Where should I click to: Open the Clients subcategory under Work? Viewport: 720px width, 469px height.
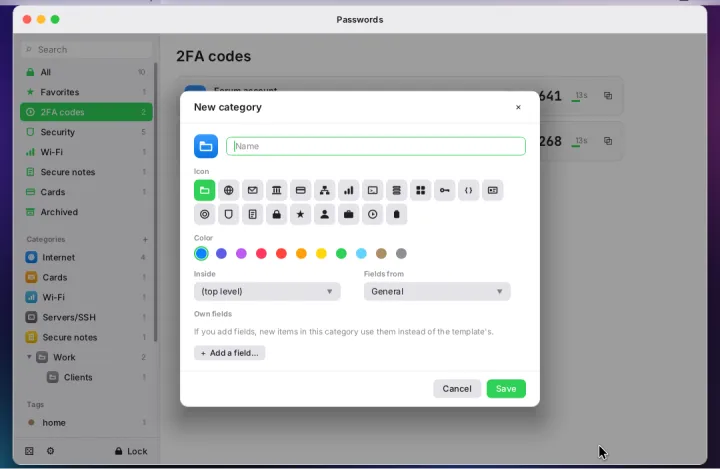click(x=86, y=377)
